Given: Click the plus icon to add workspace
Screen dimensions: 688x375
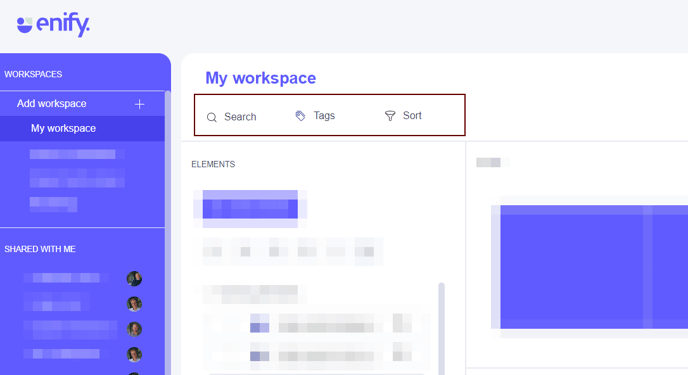Looking at the screenshot, I should 140,104.
